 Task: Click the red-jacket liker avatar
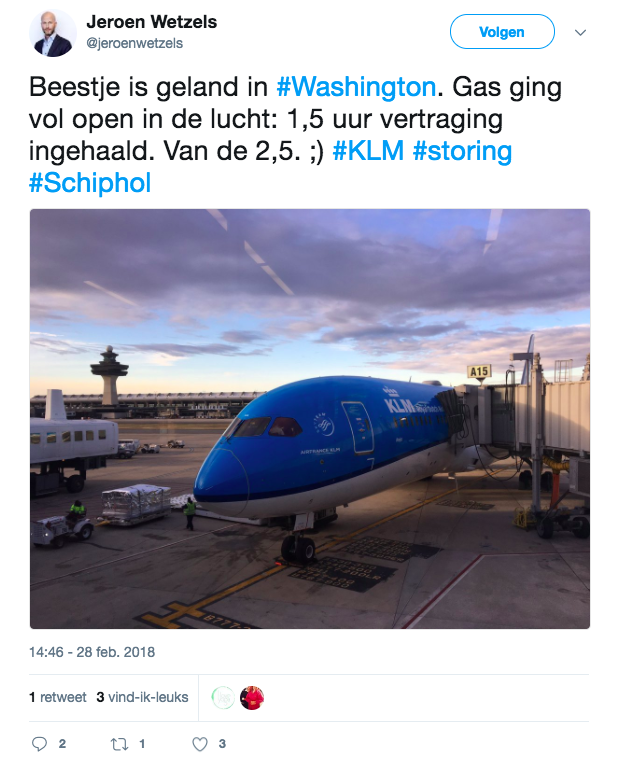coord(252,698)
